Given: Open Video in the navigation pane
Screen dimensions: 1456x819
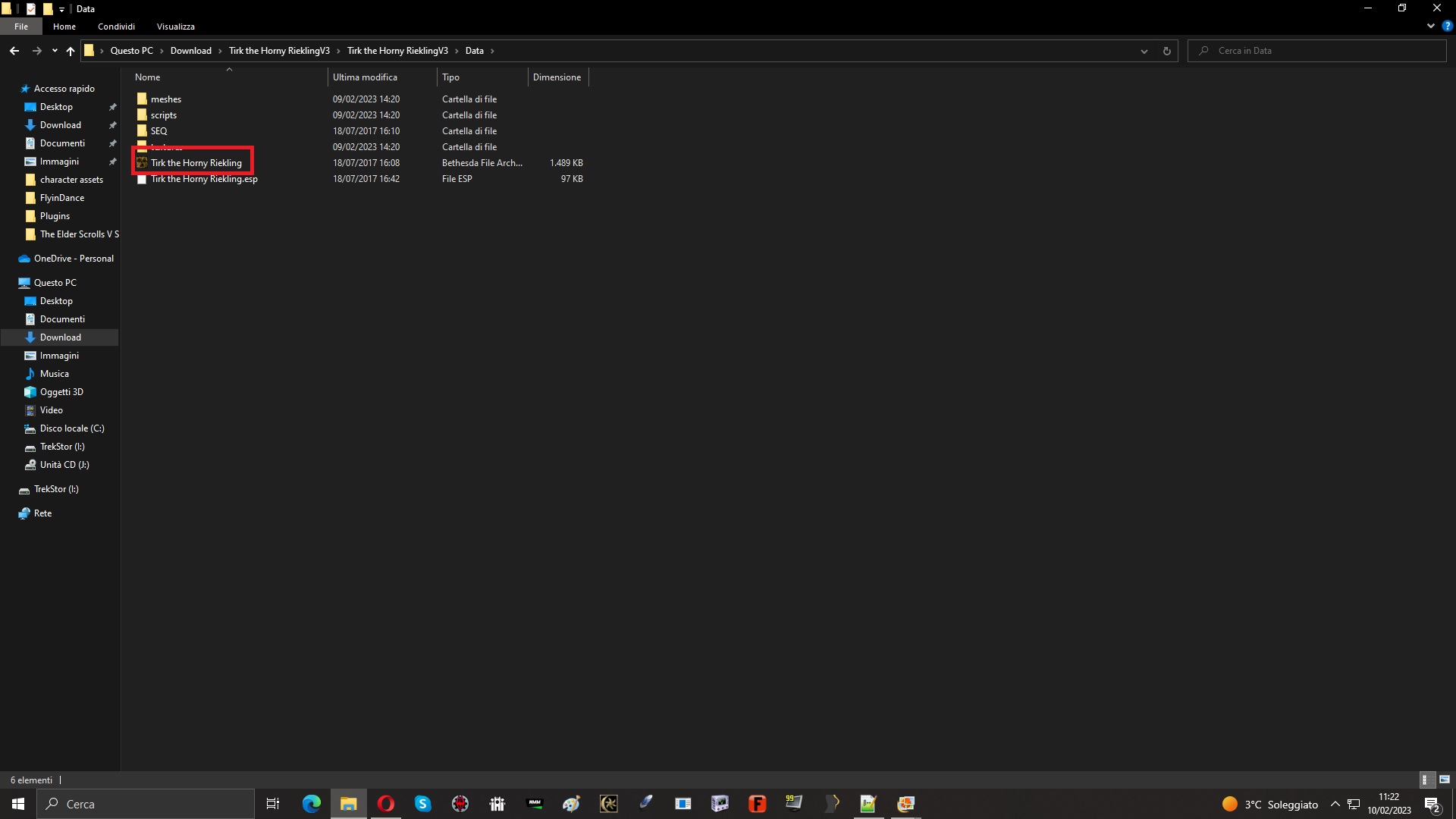Looking at the screenshot, I should pyautogui.click(x=52, y=410).
